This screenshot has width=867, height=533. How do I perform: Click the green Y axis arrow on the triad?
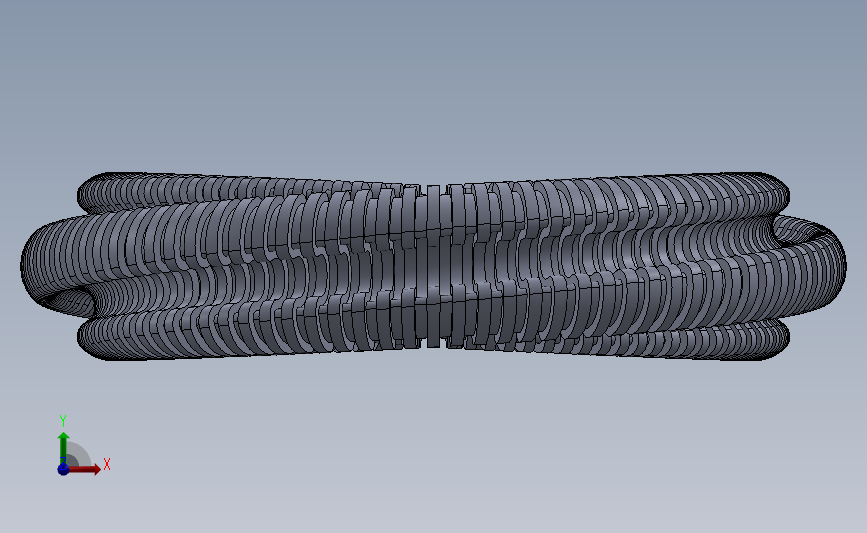[x=64, y=448]
